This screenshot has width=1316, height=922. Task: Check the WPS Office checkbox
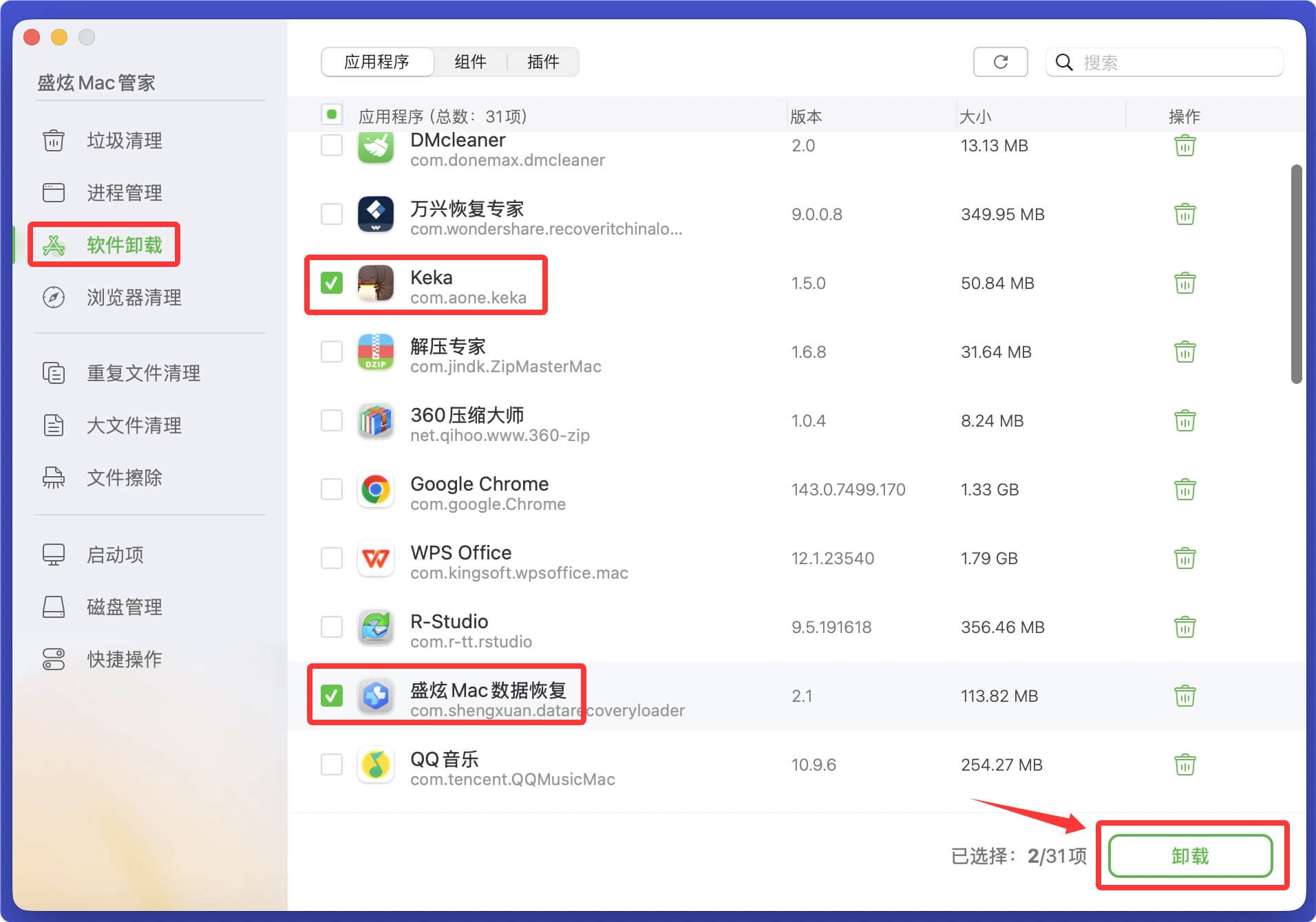332,558
